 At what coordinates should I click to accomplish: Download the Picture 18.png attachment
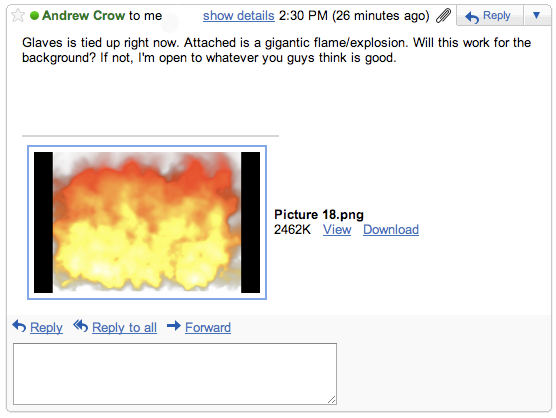[391, 230]
